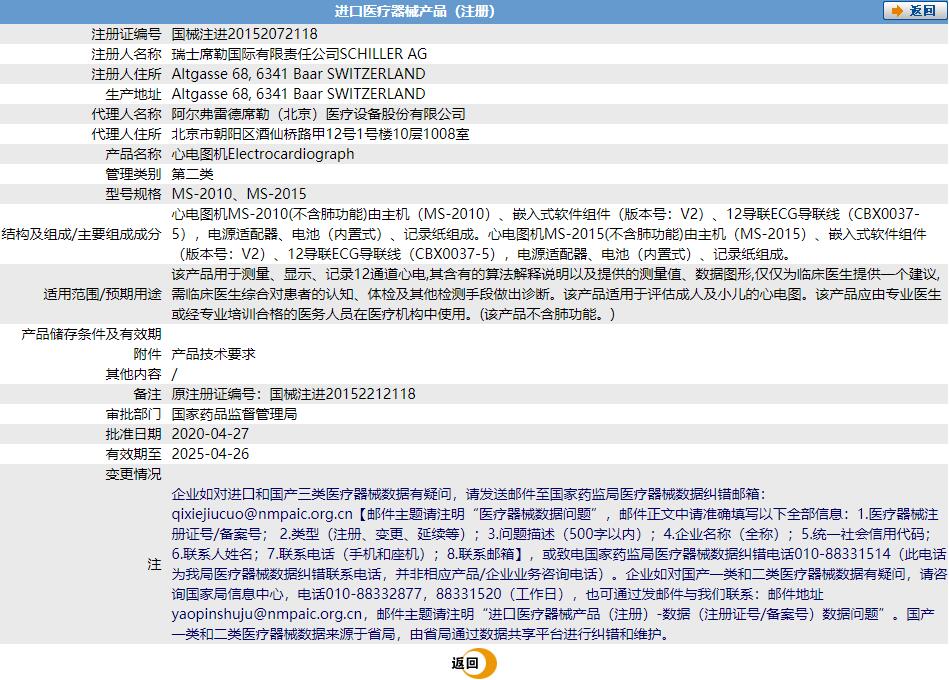The height and width of the screenshot is (680, 949).
Task: Click agent name 阿尔弗雷德席勒（北京）医疗设备股份有限公司
Action: click(x=319, y=114)
